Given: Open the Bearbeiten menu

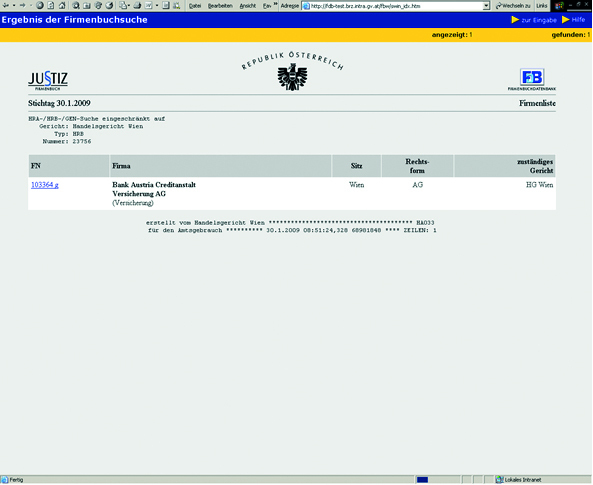Looking at the screenshot, I should (220, 6).
